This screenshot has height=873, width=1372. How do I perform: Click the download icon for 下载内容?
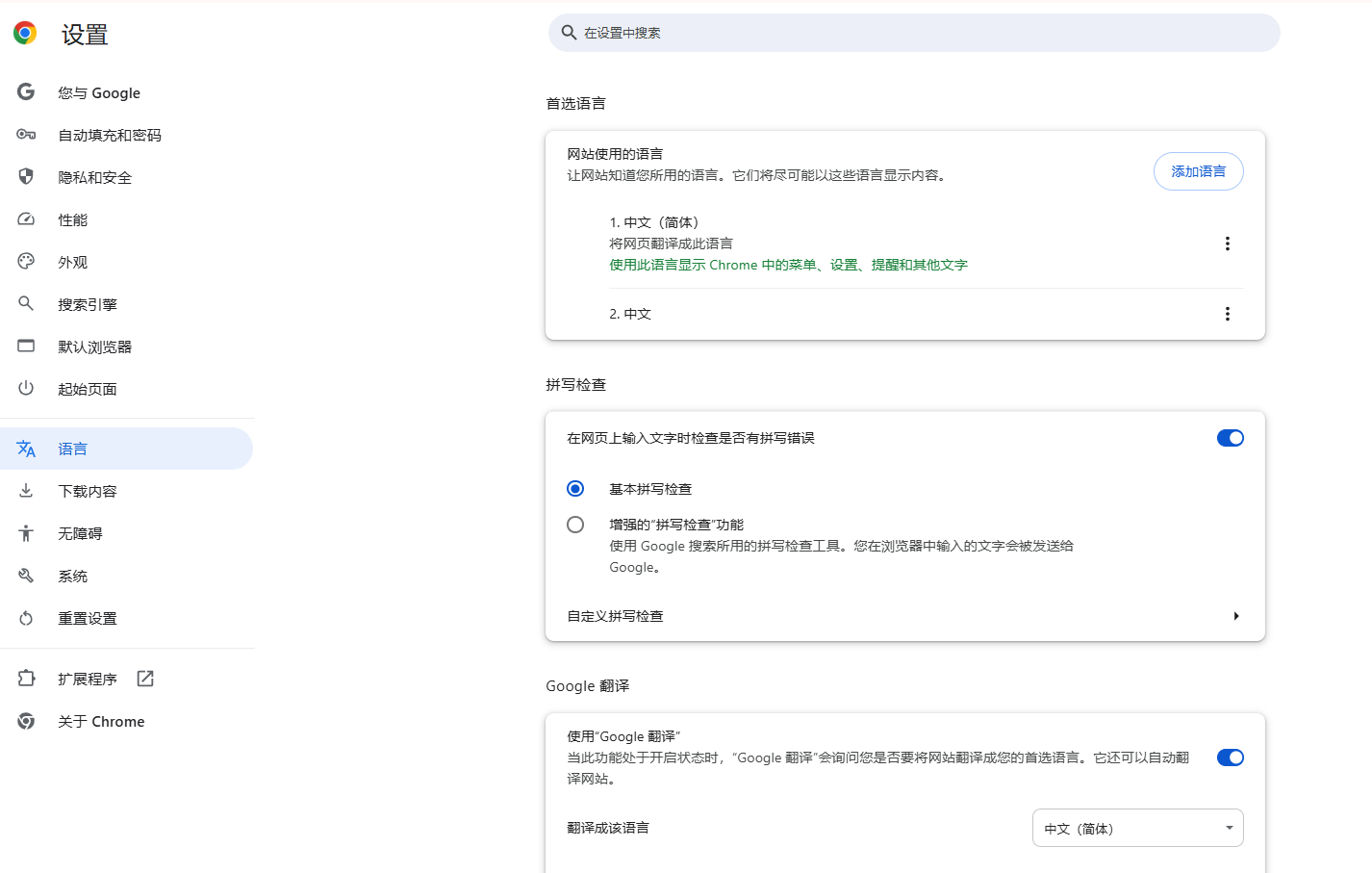pyautogui.click(x=26, y=491)
